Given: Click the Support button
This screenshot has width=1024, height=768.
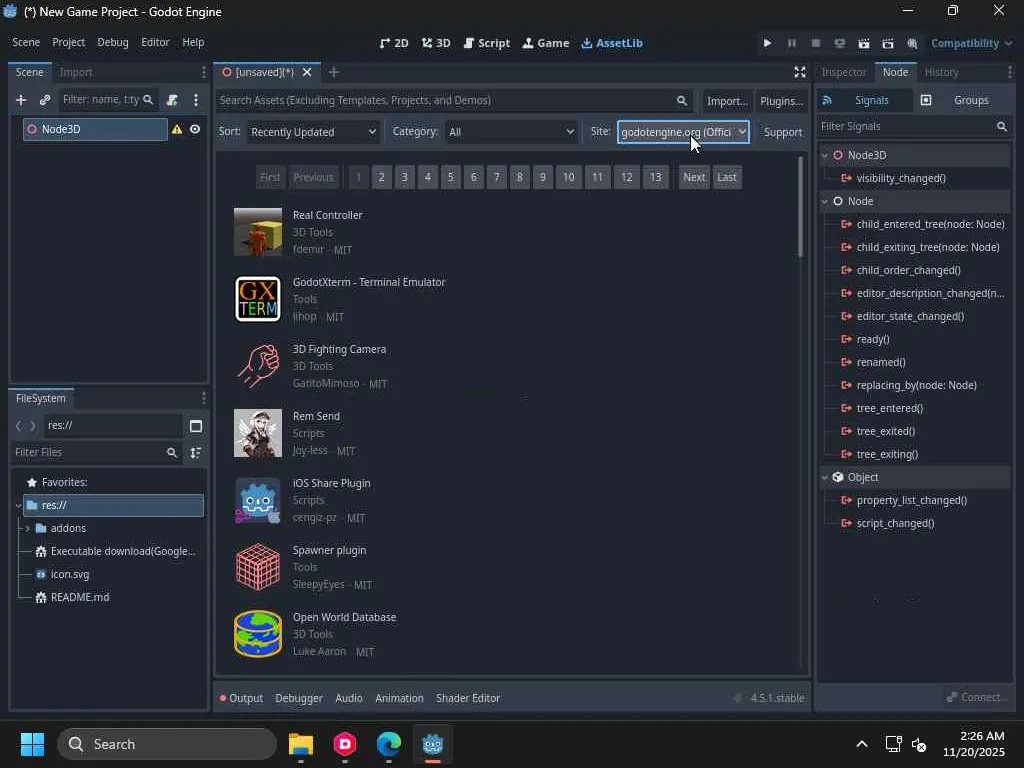Looking at the screenshot, I should pyautogui.click(x=782, y=133).
